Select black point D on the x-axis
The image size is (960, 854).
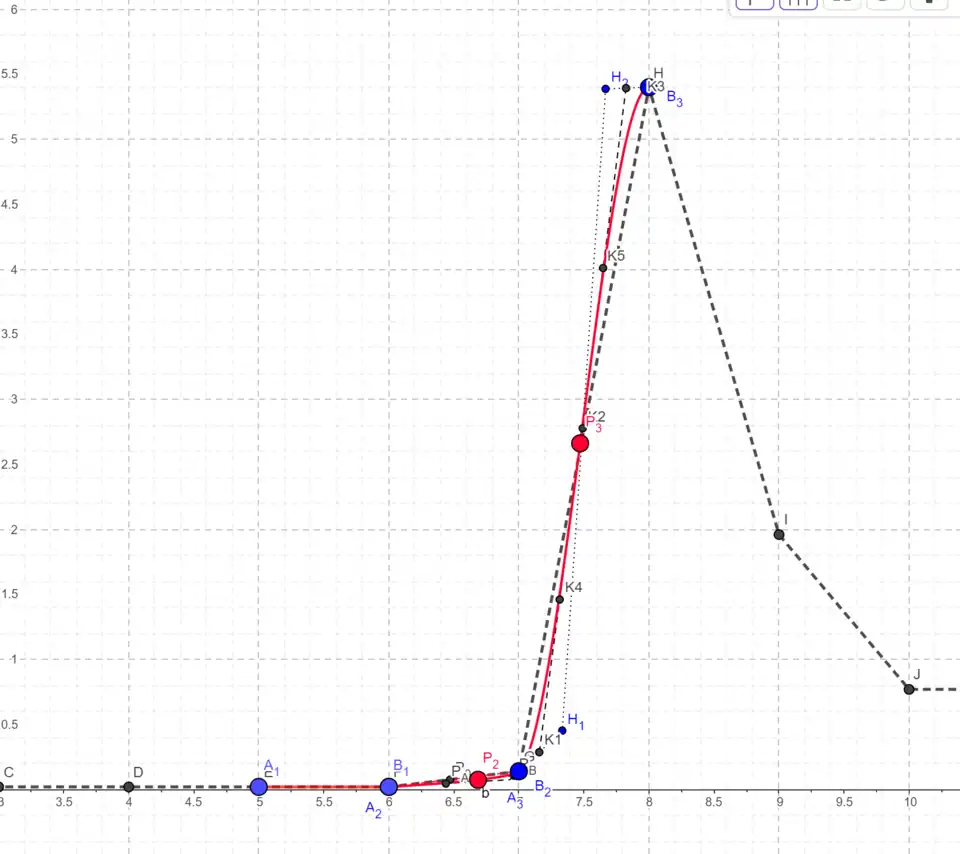[129, 787]
